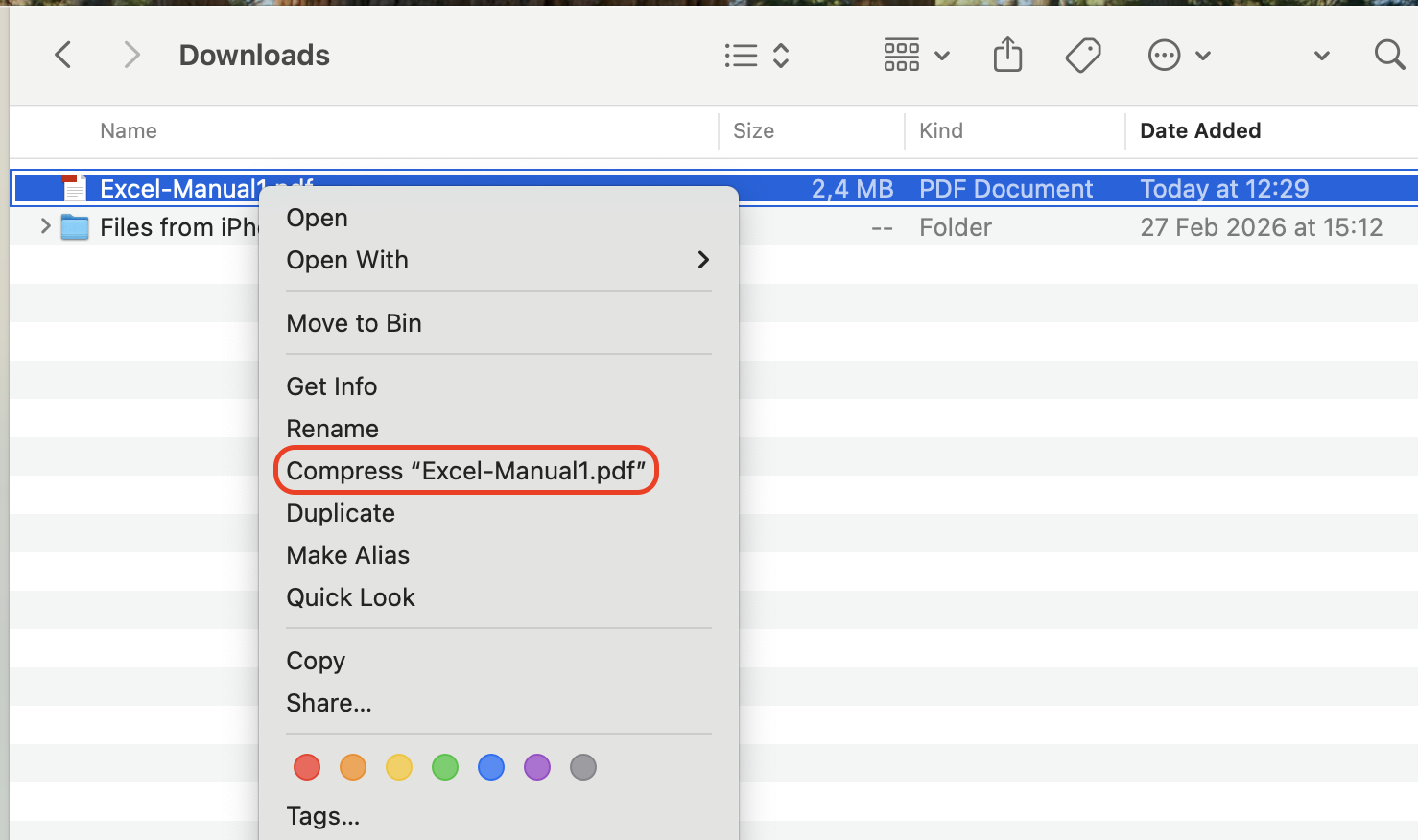Click the 27 Feb 2026 at 15:12 date
1418x840 pixels.
[1262, 227]
